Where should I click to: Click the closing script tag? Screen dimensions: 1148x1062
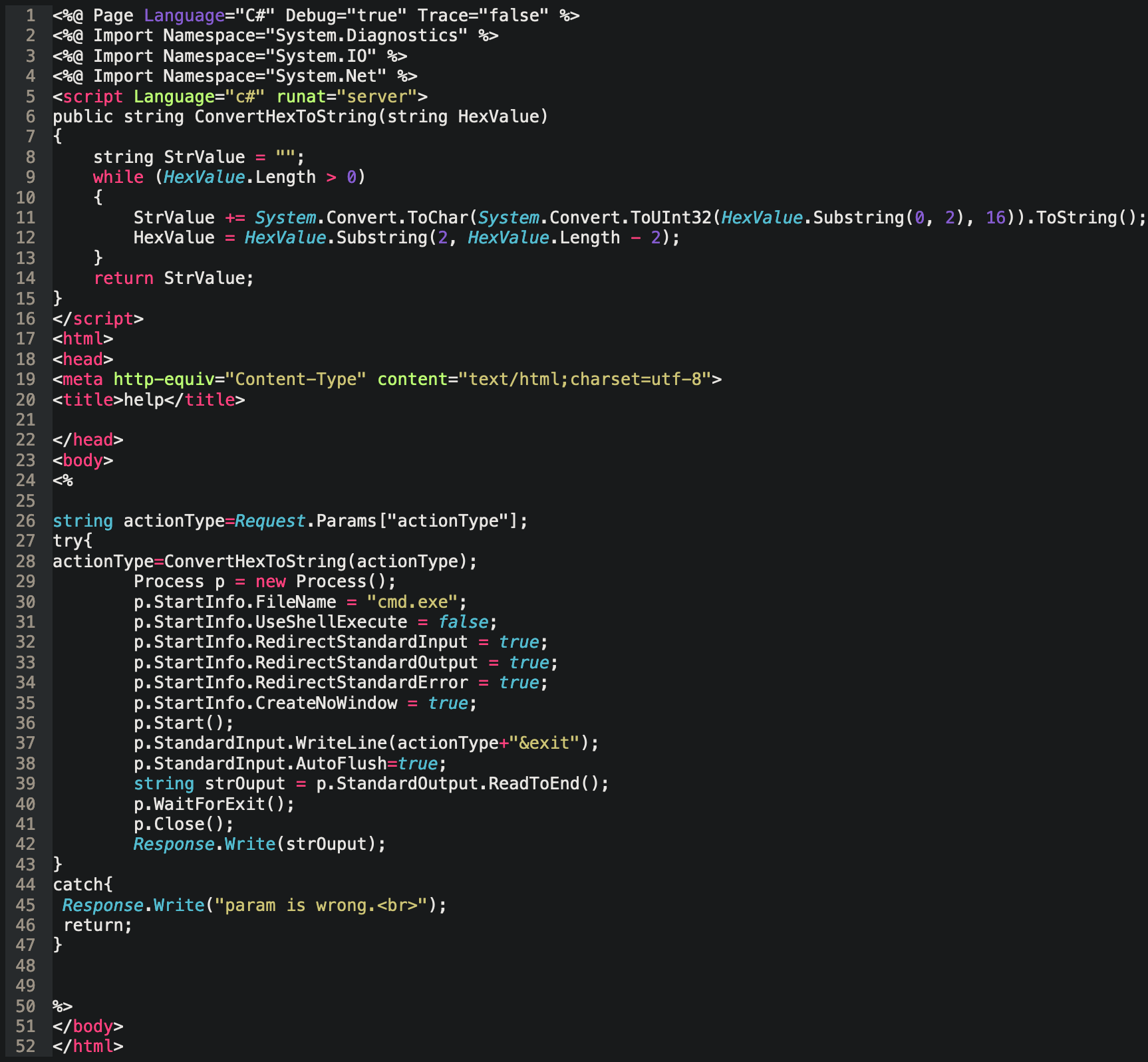click(98, 319)
